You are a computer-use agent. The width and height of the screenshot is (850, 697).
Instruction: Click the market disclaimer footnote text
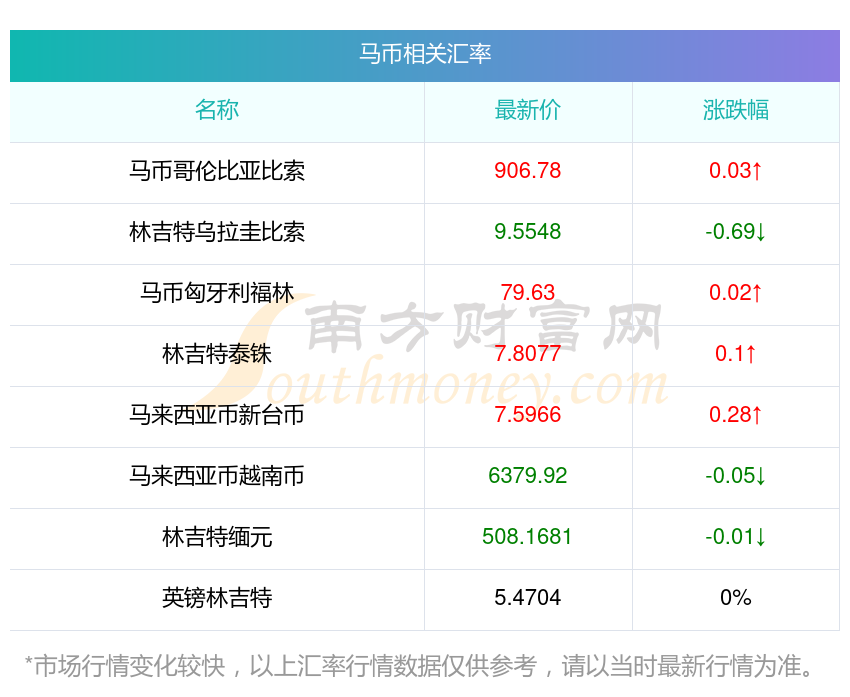click(425, 666)
